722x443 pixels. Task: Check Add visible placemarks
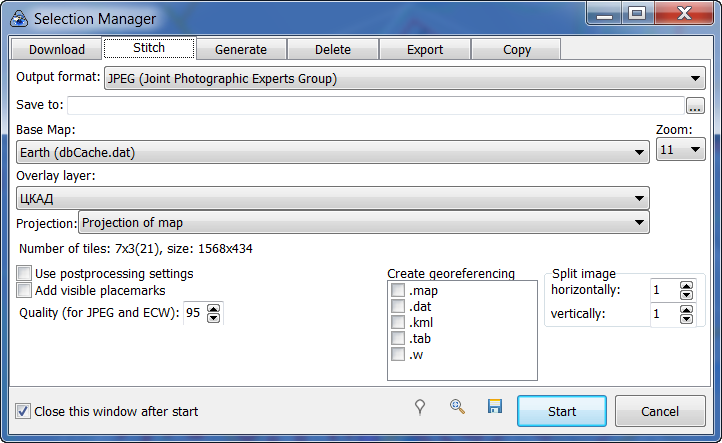point(25,290)
